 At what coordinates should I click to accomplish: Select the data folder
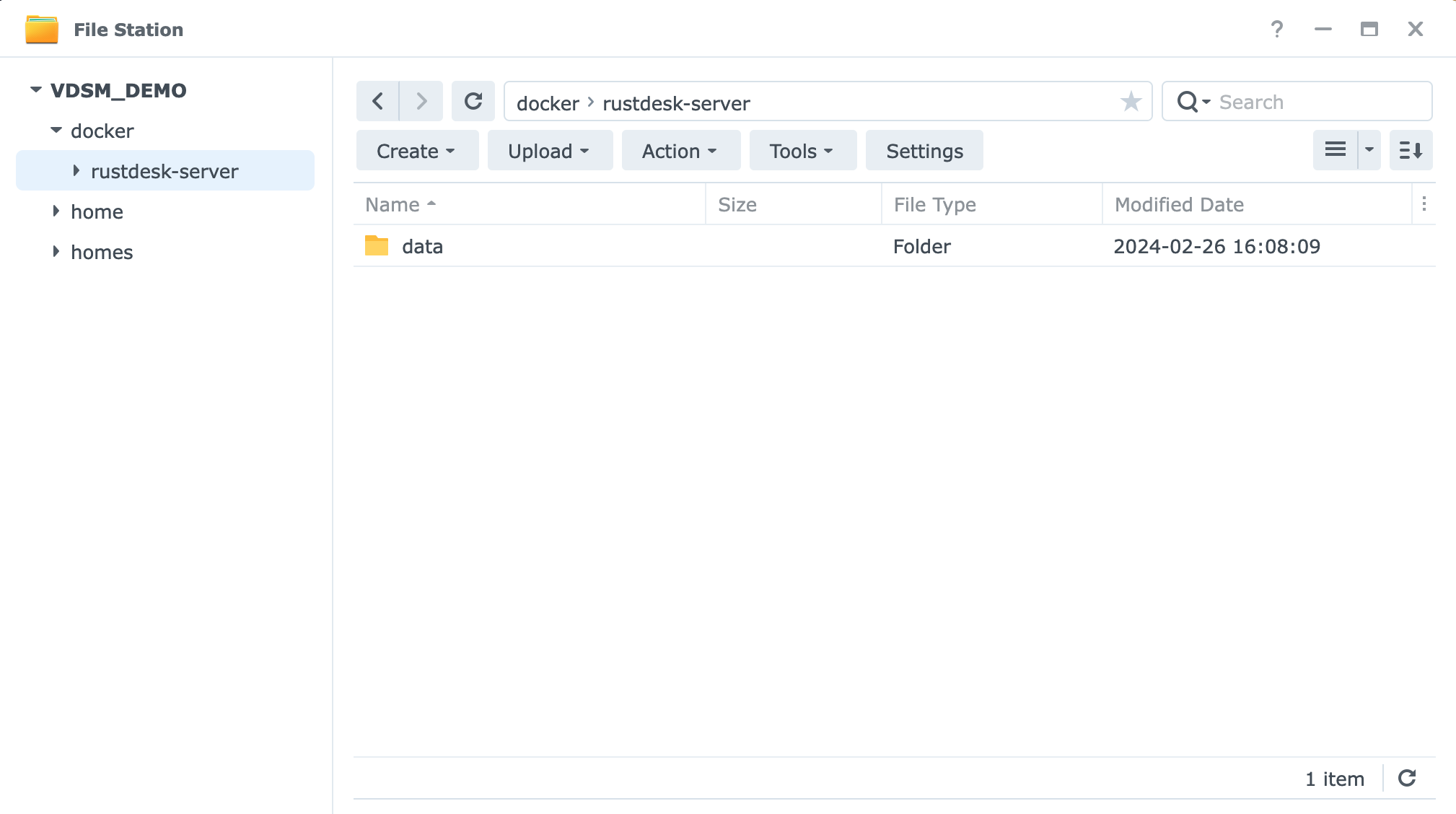[422, 246]
